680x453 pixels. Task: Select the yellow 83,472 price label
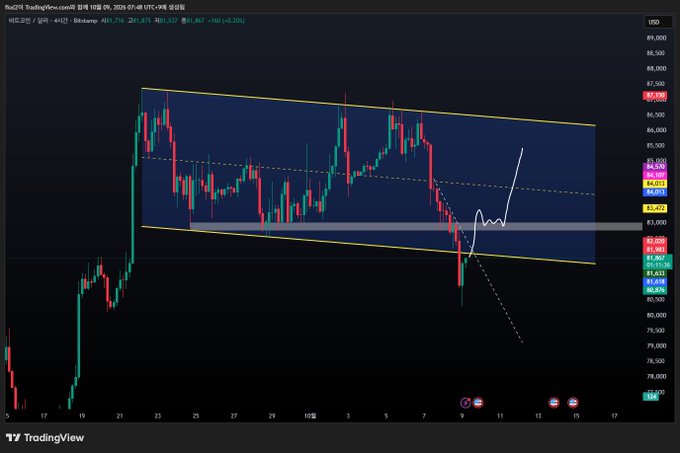(655, 209)
